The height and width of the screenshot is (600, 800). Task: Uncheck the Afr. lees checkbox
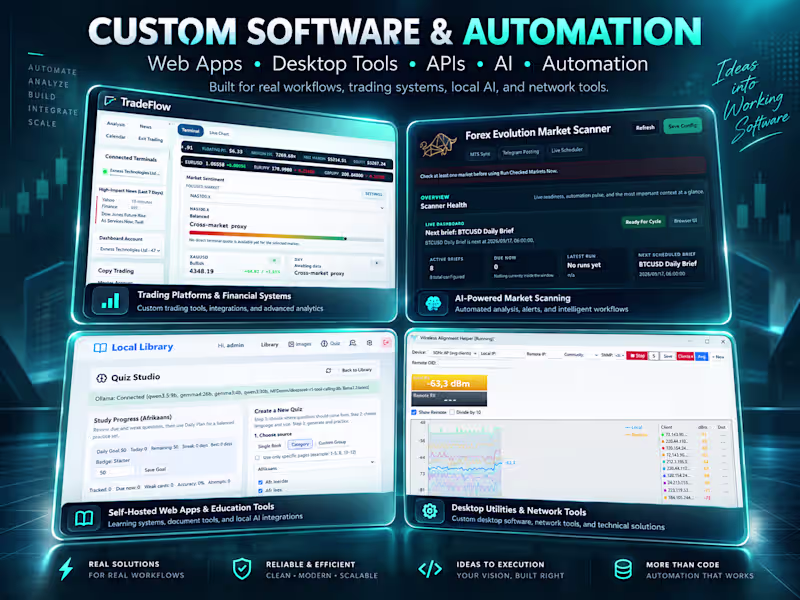[260, 491]
